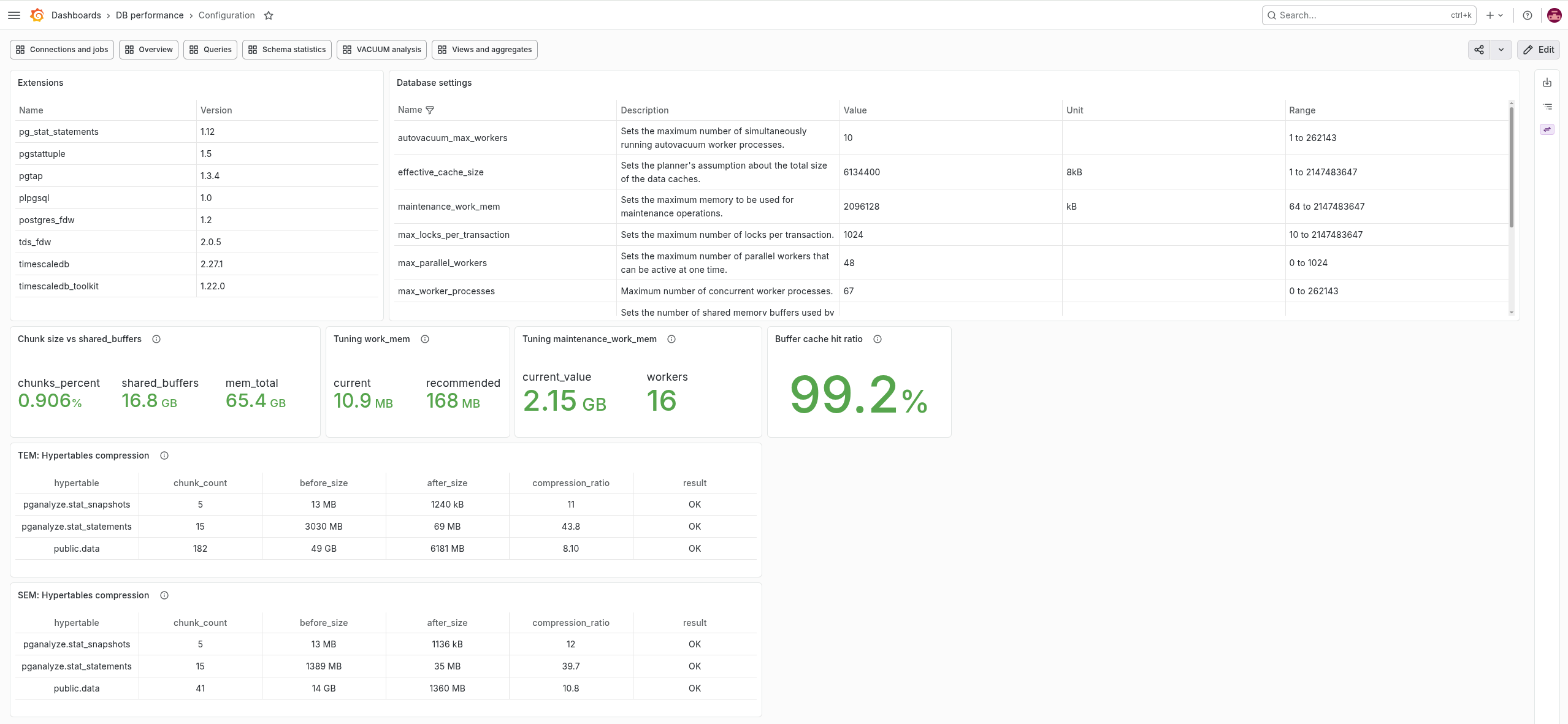The image size is (1568, 724).
Task: Sort Database settings by Range header
Action: 1302,110
